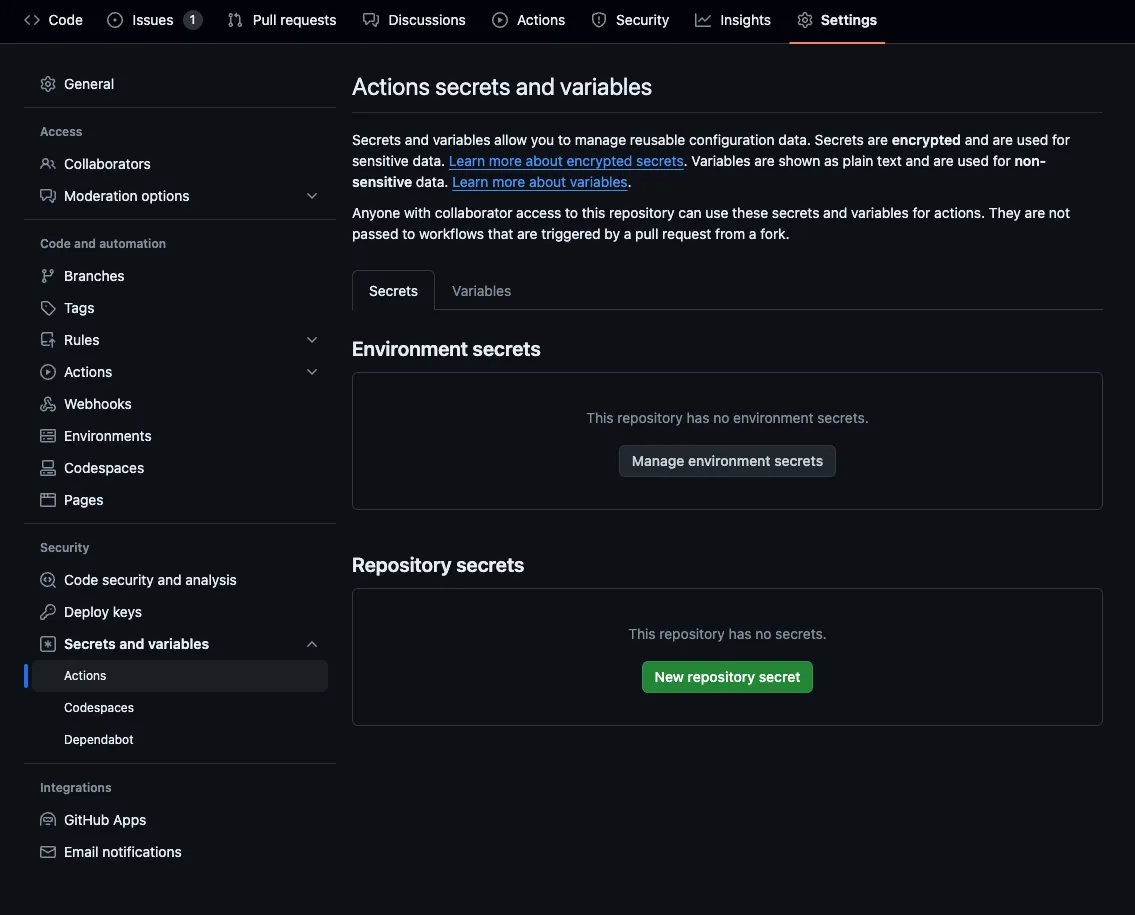
Task: Switch to the Variables tab
Action: 481,291
